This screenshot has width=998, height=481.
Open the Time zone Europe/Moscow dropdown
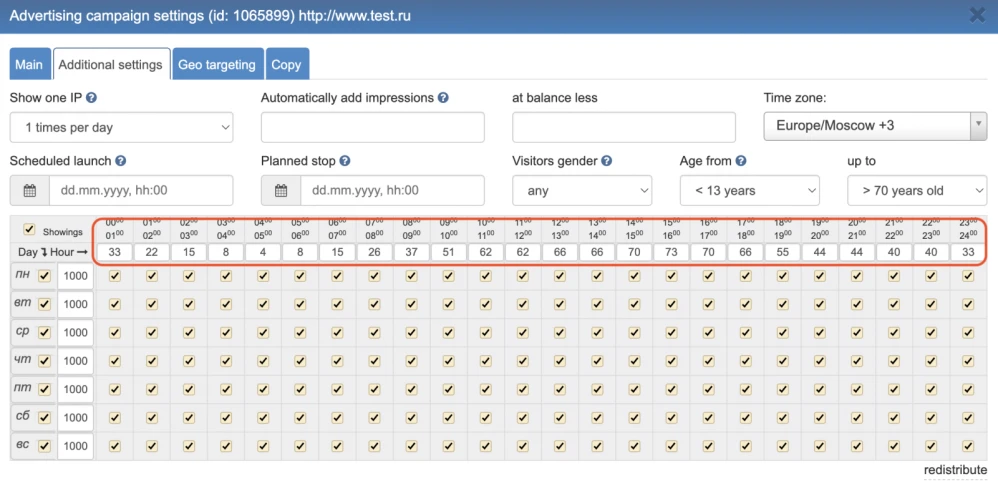click(875, 126)
